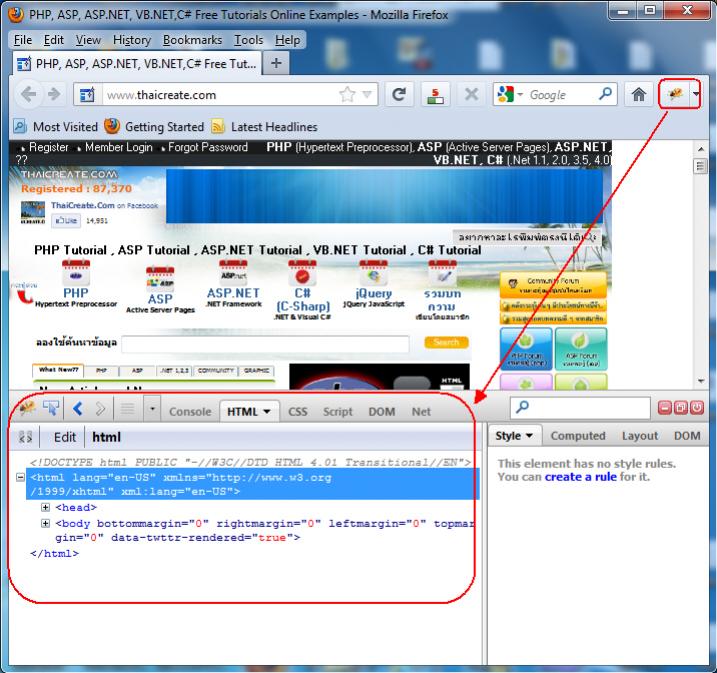Click the Most Visited bookmark
Viewport: 717px width, 673px height.
tap(55, 127)
